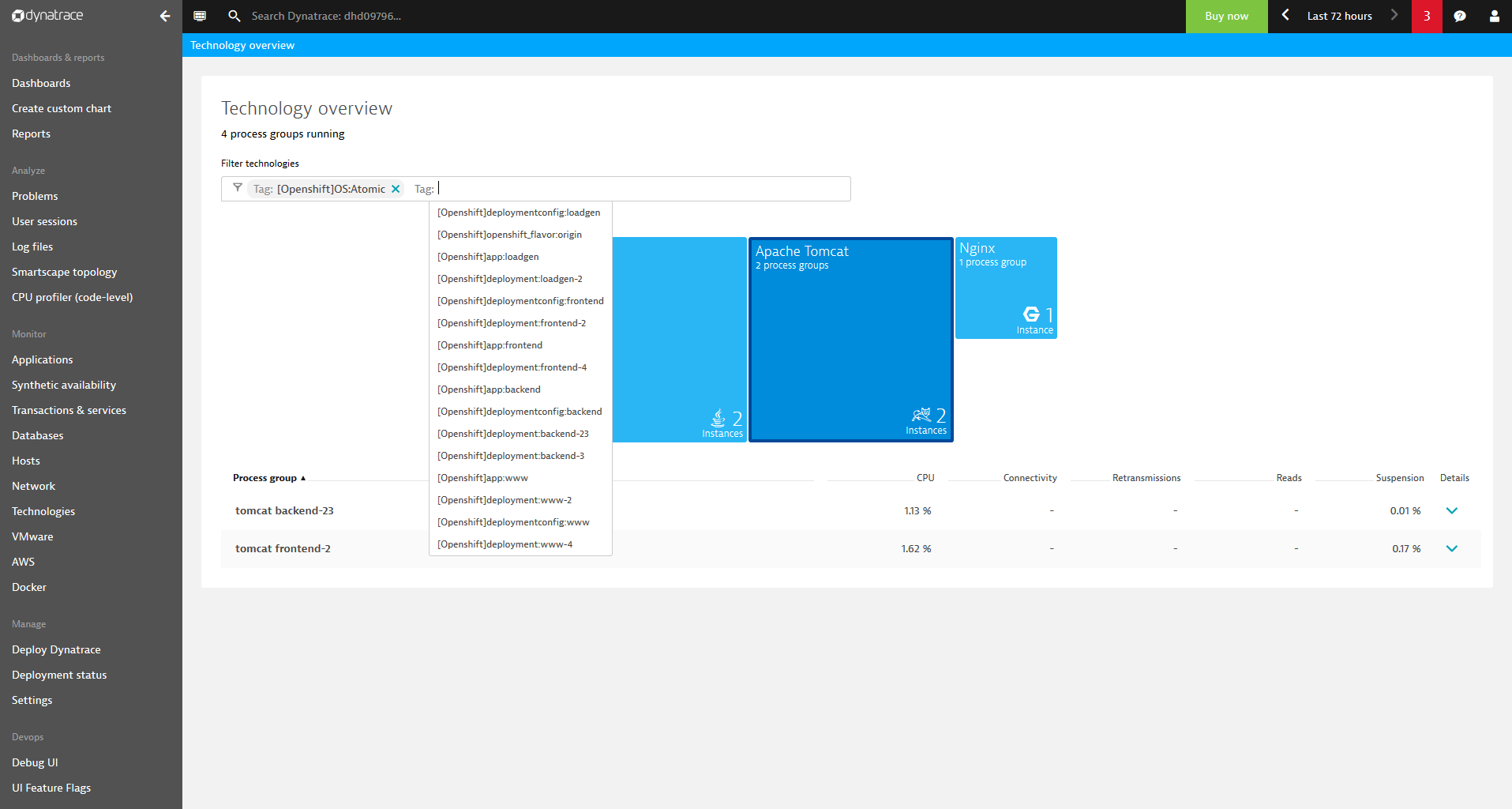Click the Tomcat instances icon
The image size is (1512, 809).
tap(921, 415)
